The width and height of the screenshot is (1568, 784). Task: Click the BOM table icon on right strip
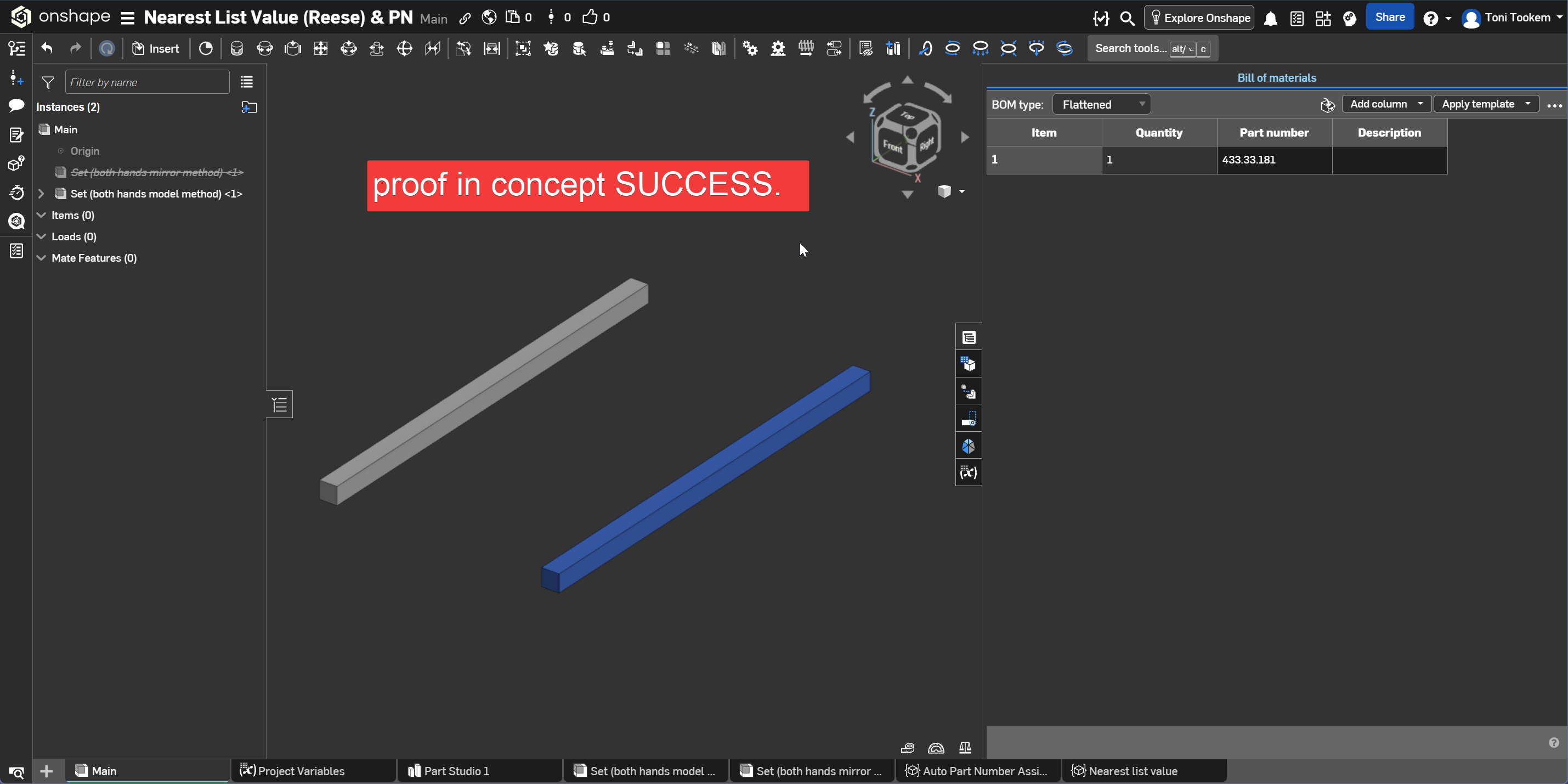[x=968, y=337]
